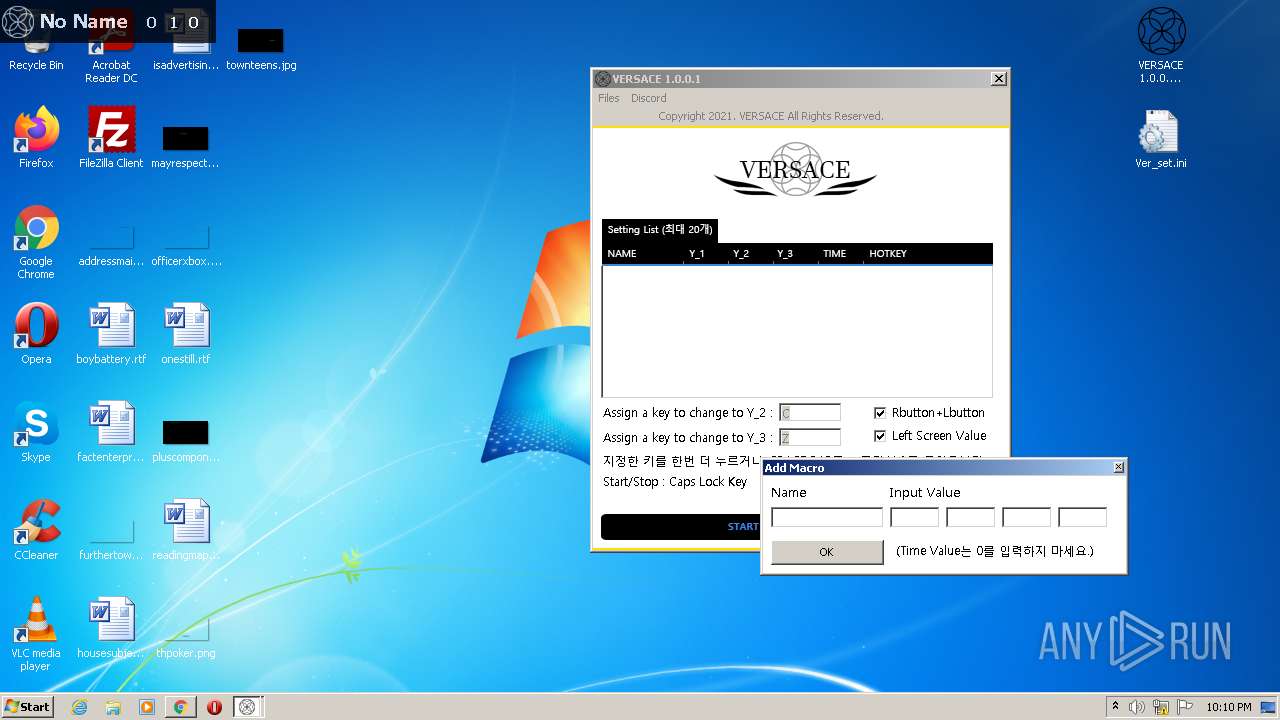Click the VERSACE logo banner

tap(796, 171)
